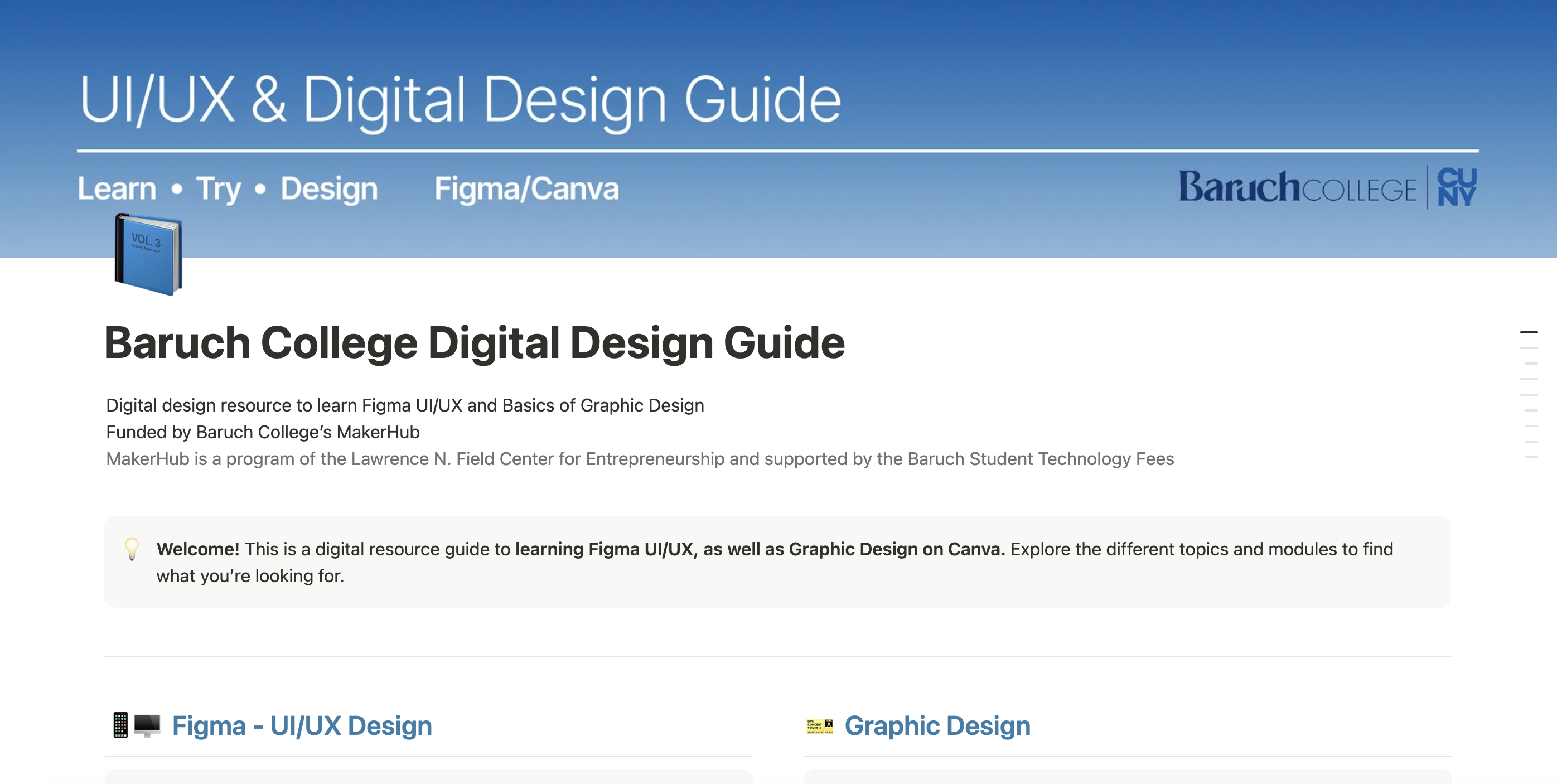1557x784 pixels.
Task: Click the CUNY logo in the banner
Action: (x=1457, y=187)
